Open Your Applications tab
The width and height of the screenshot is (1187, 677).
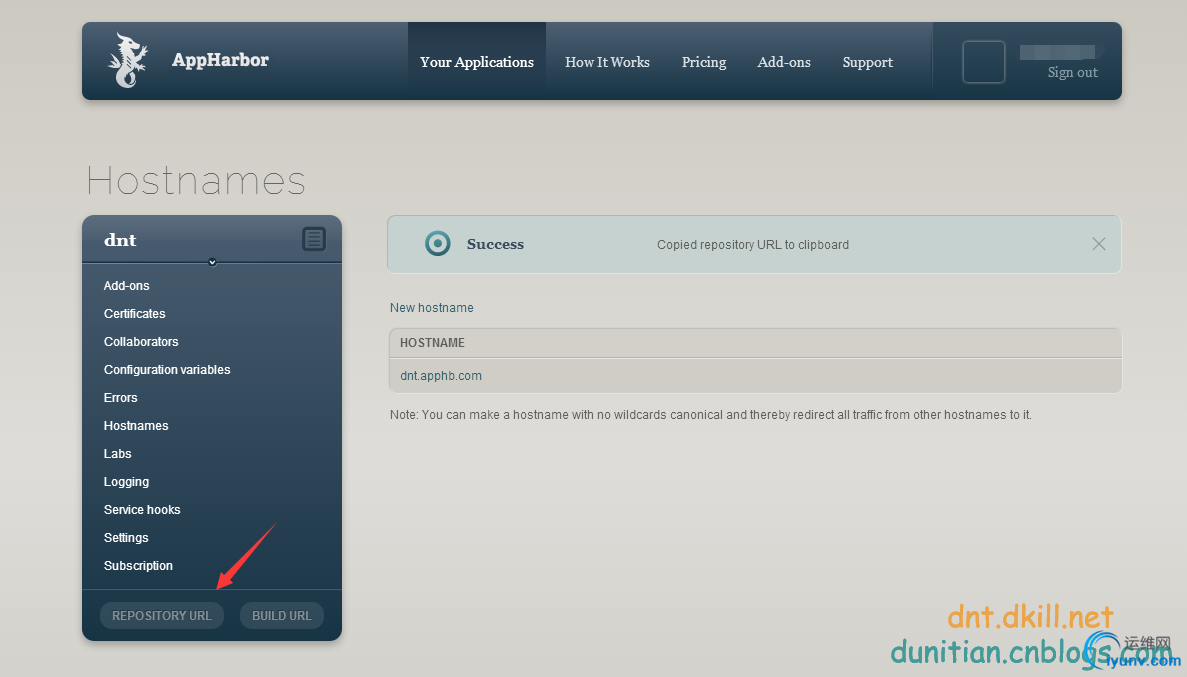pyautogui.click(x=477, y=62)
